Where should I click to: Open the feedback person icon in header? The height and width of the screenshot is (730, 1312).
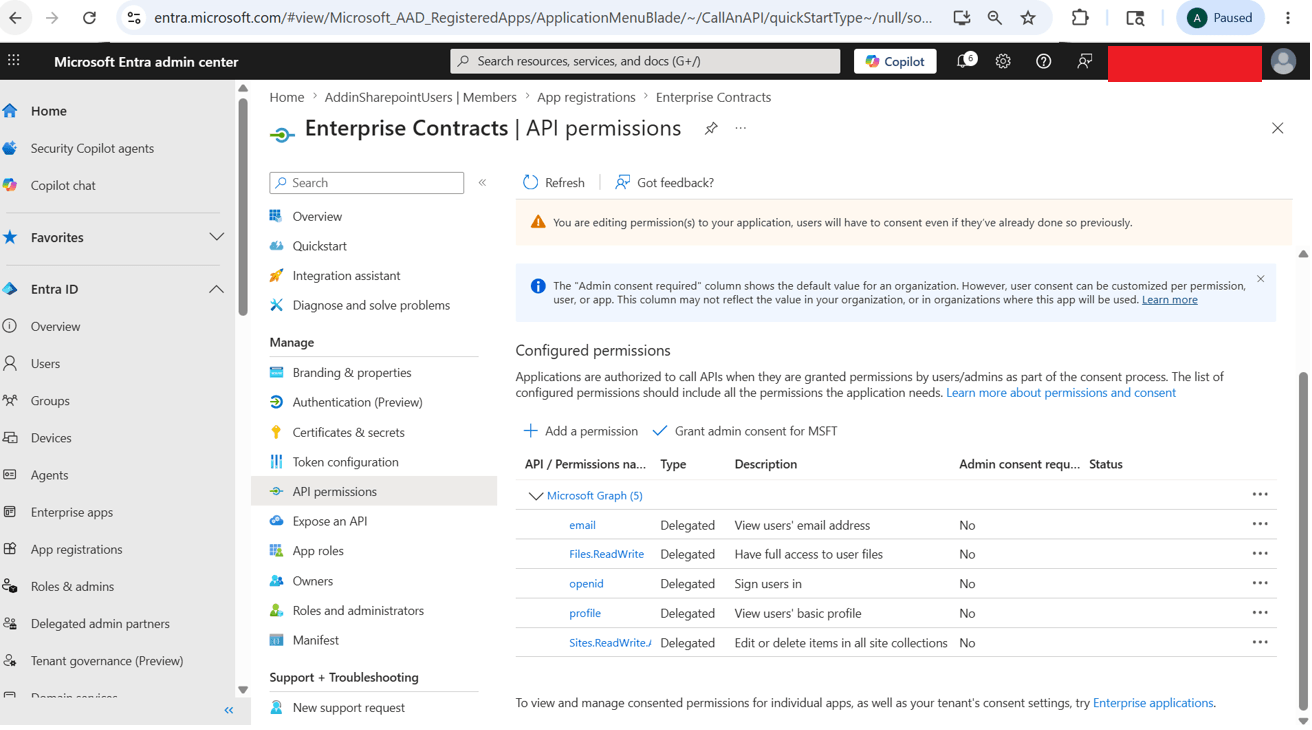(1084, 61)
